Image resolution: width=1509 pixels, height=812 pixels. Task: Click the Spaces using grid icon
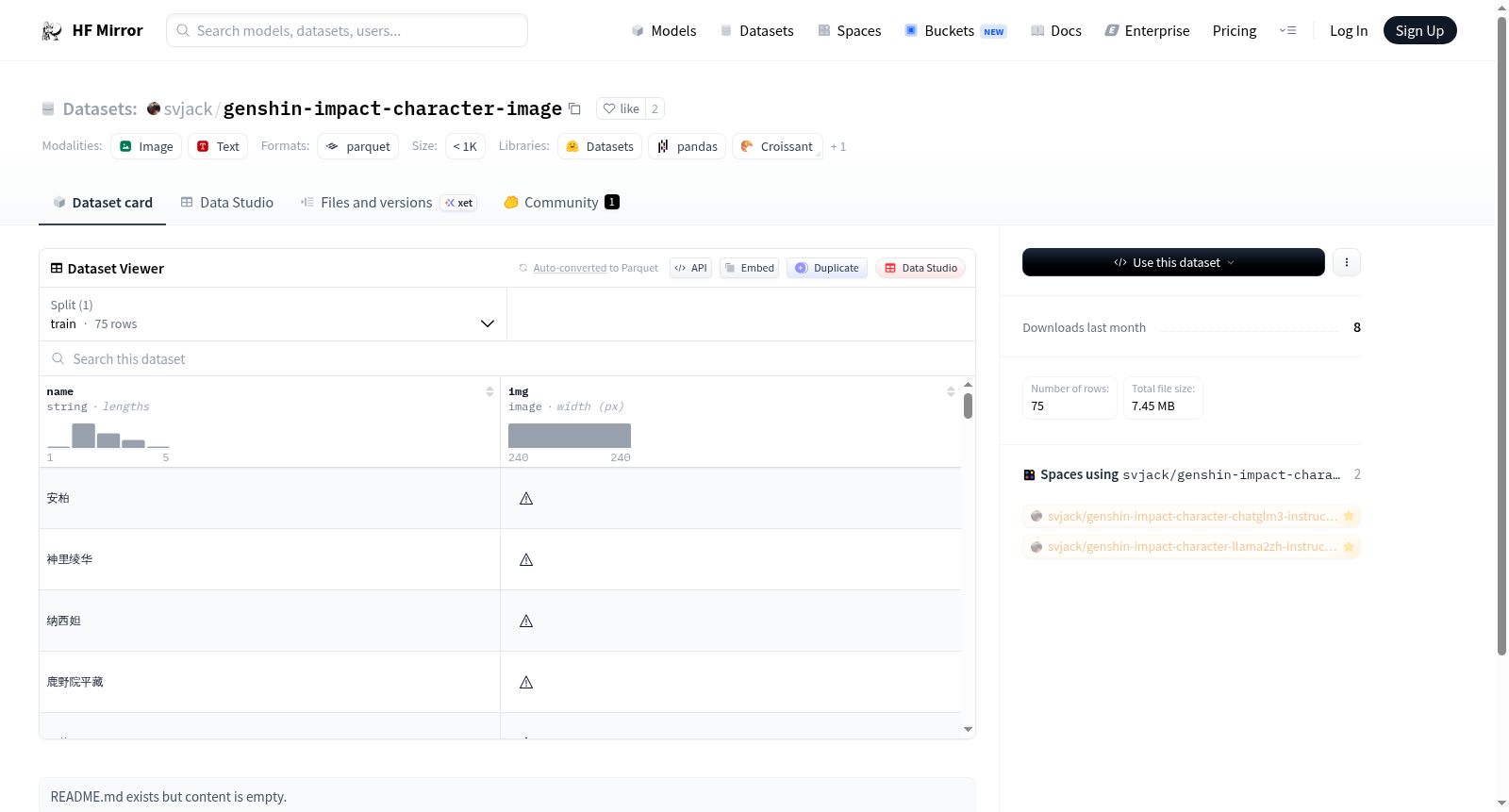click(x=1029, y=474)
